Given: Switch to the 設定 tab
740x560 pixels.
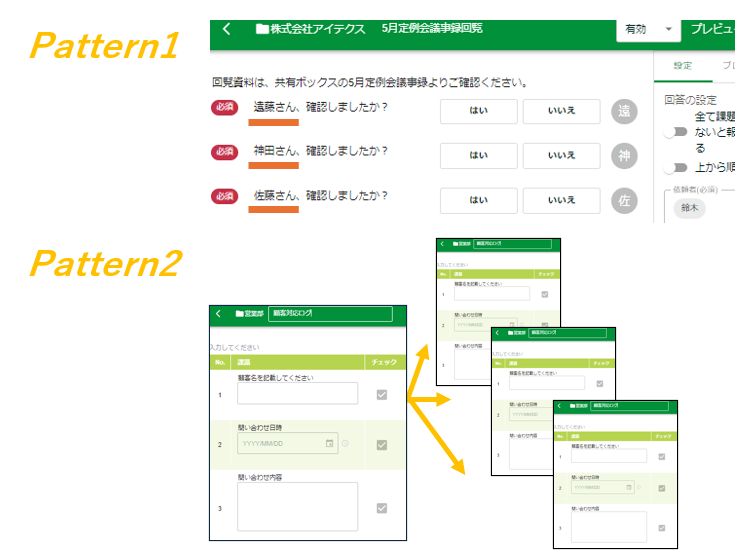Looking at the screenshot, I should (682, 65).
